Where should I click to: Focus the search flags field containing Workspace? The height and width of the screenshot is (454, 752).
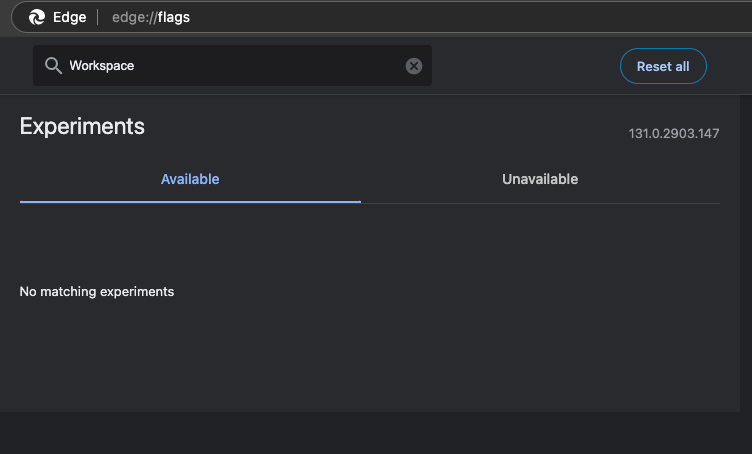pos(230,66)
